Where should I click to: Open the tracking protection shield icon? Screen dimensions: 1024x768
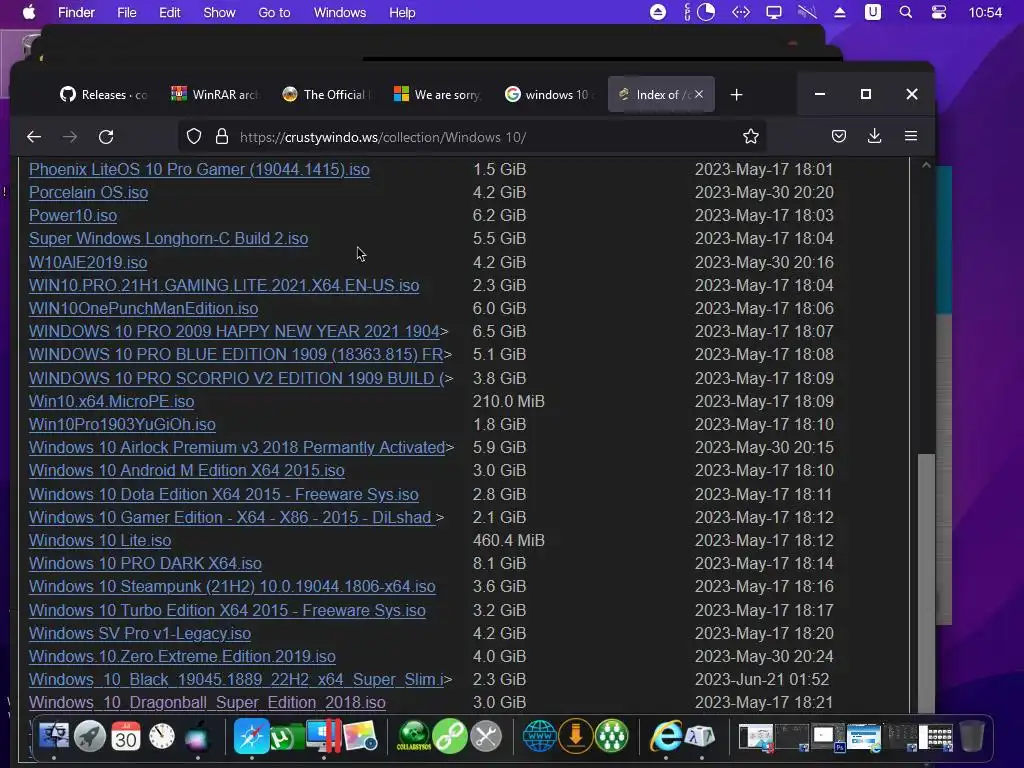click(194, 136)
